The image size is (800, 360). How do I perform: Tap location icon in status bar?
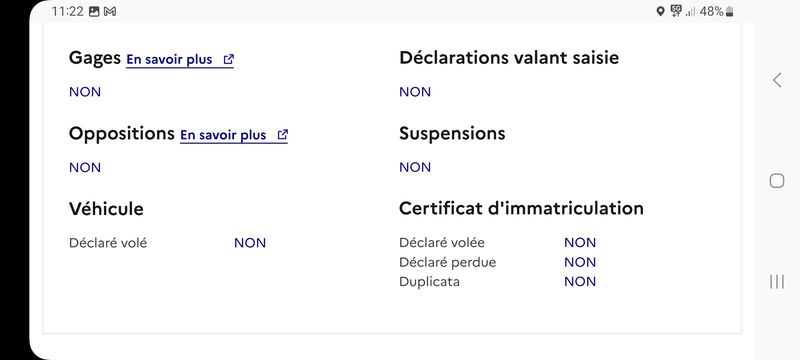tap(660, 11)
